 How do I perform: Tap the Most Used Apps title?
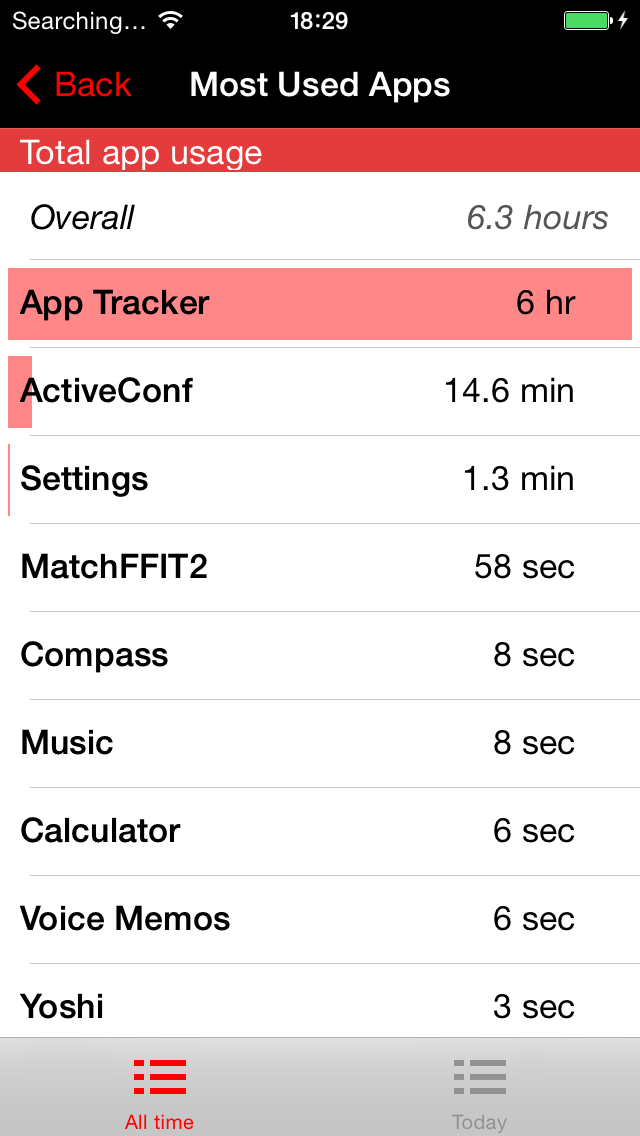pyautogui.click(x=320, y=86)
